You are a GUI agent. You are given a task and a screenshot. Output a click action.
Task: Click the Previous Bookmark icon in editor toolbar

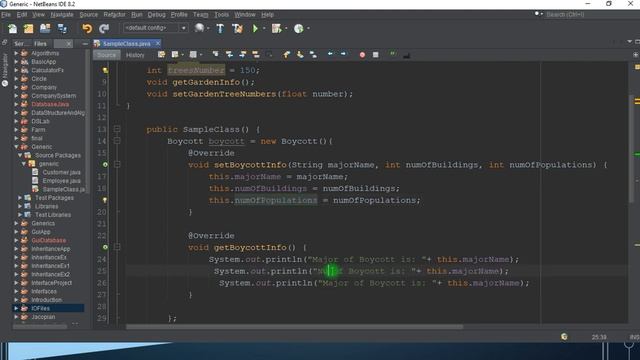click(287, 55)
